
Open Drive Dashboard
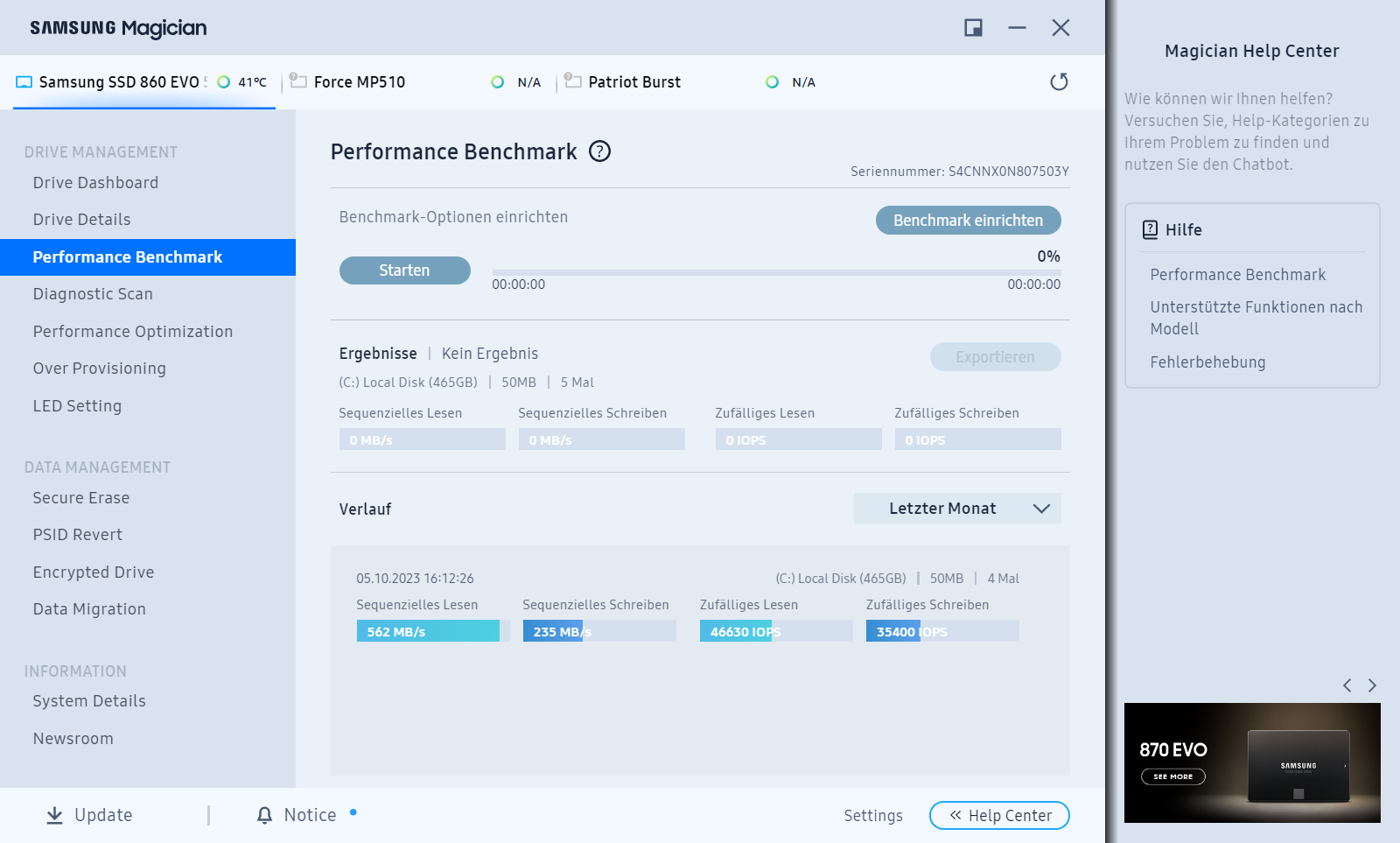95,183
